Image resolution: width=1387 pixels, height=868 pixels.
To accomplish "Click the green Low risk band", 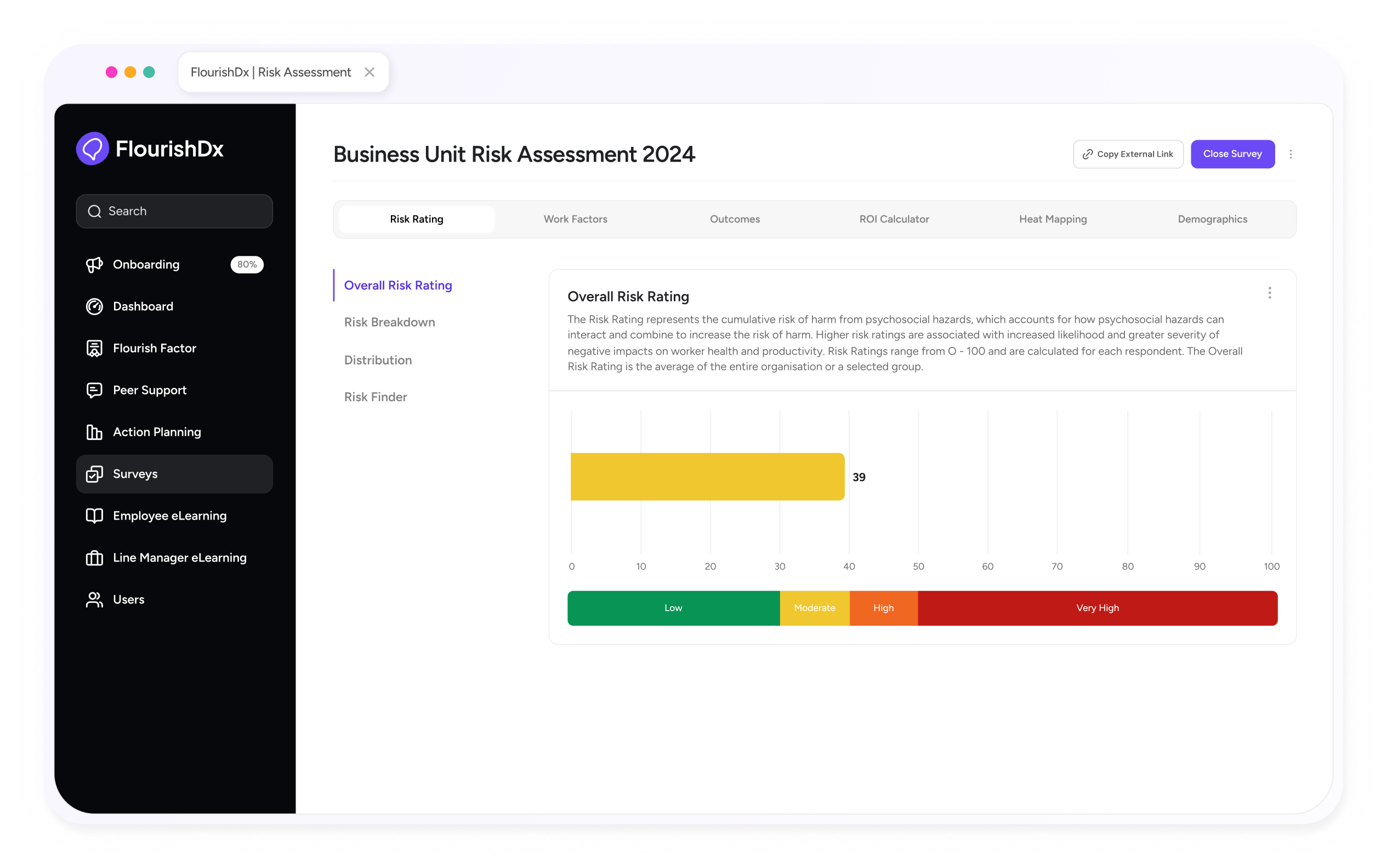I will click(x=673, y=608).
